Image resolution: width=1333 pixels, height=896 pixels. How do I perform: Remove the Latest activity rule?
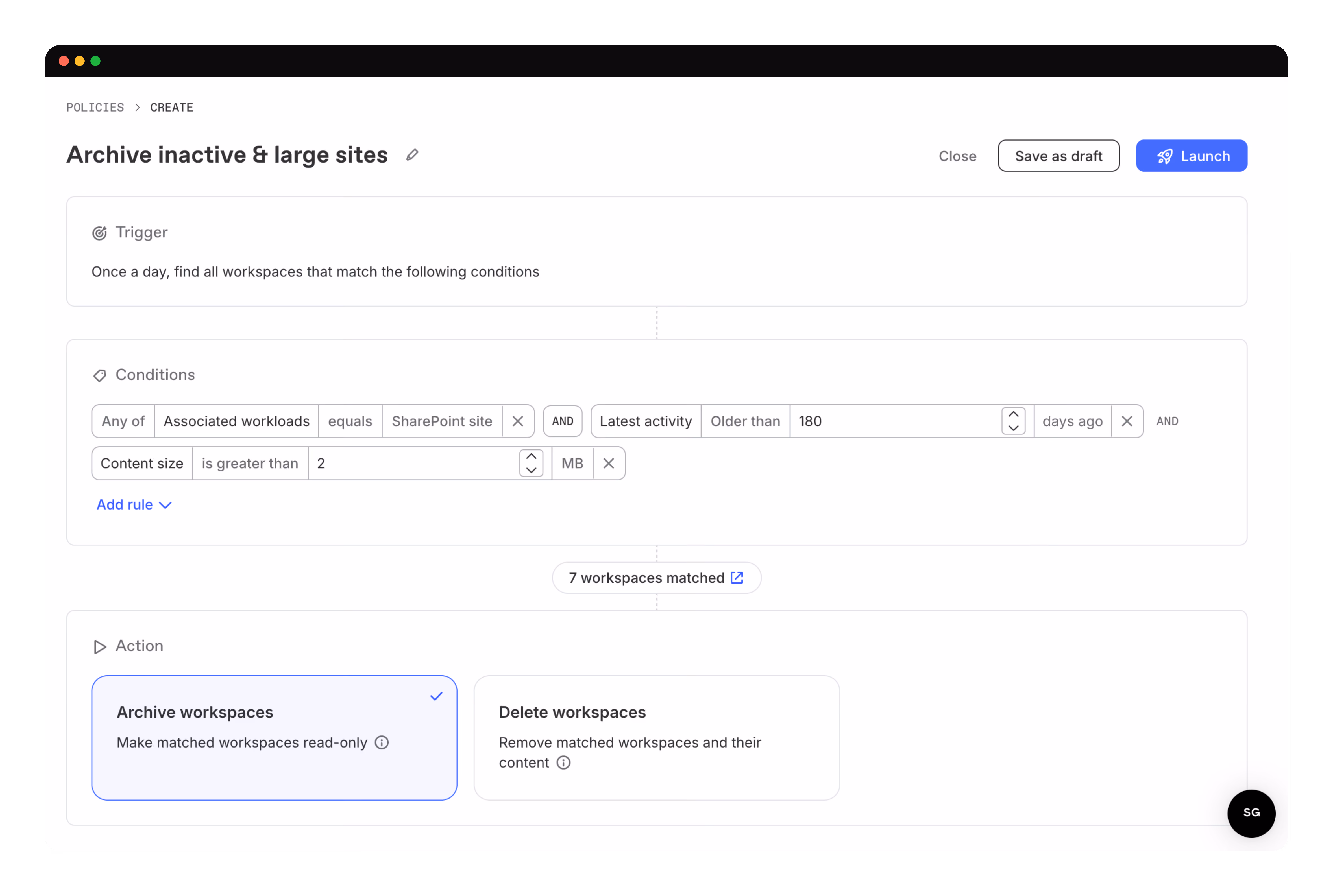click(1127, 421)
